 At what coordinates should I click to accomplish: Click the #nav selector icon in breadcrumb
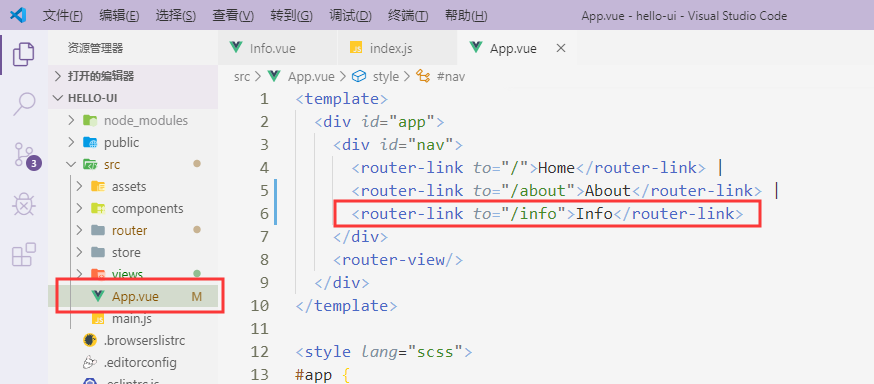click(424, 76)
